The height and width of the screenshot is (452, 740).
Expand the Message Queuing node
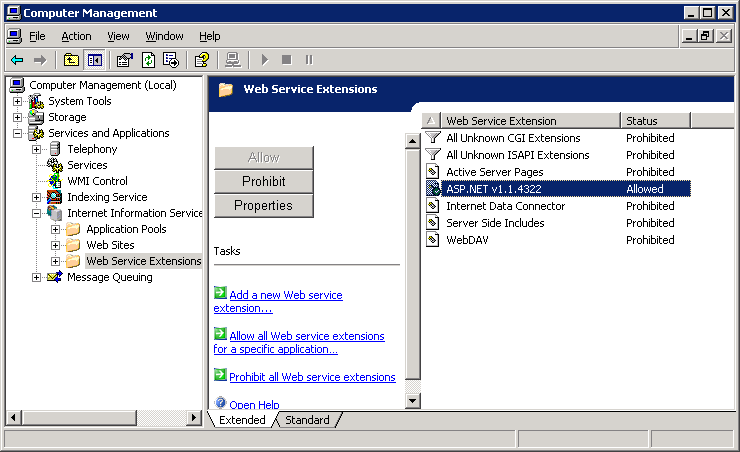point(37,277)
